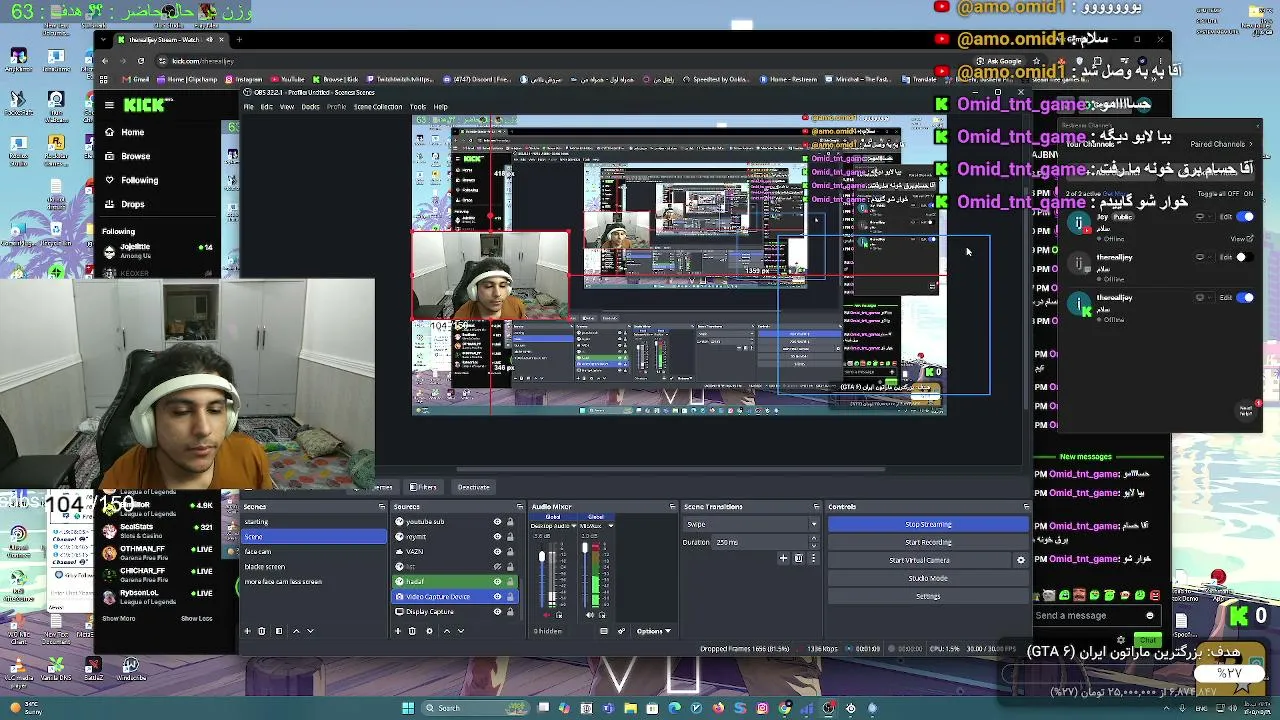1280x720 pixels.
Task: Open Sources dock options icon
Action: coord(519,507)
